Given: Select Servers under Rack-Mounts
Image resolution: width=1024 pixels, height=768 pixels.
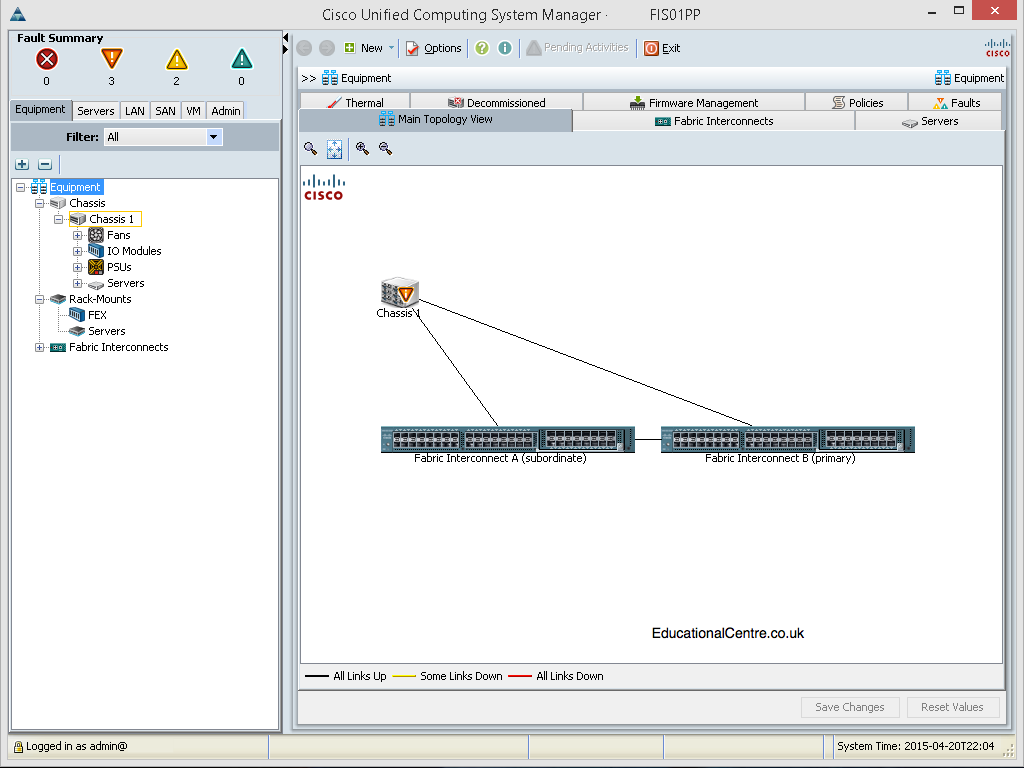Looking at the screenshot, I should pyautogui.click(x=106, y=331).
